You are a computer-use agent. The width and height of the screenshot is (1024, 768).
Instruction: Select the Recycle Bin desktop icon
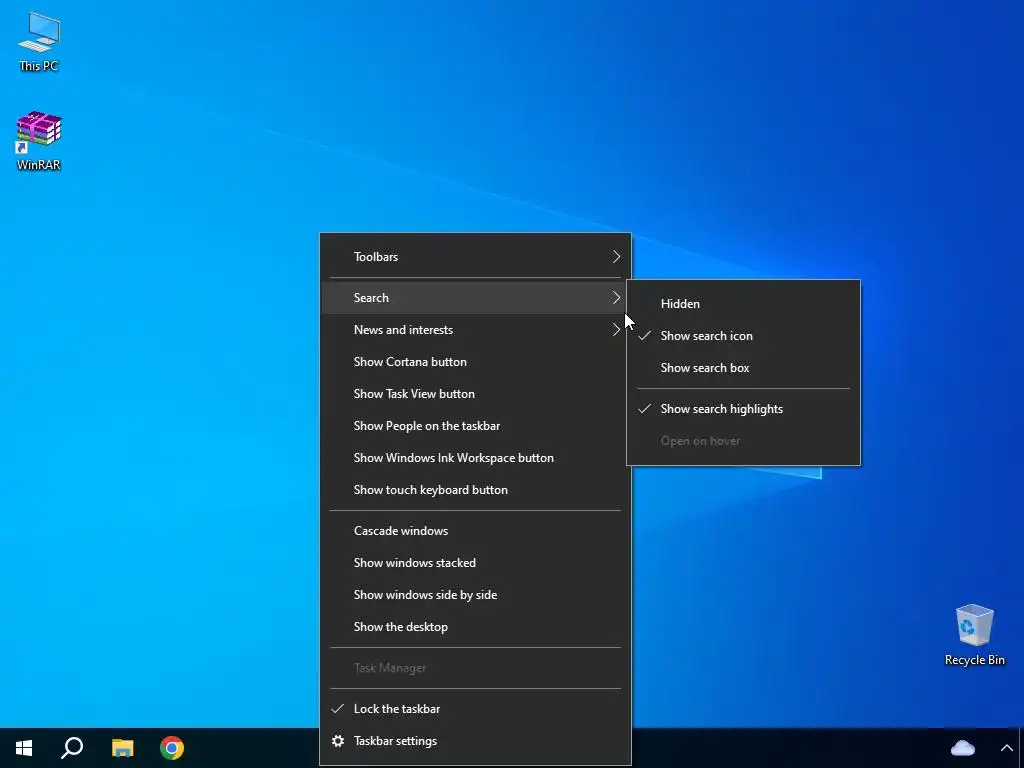(x=974, y=635)
